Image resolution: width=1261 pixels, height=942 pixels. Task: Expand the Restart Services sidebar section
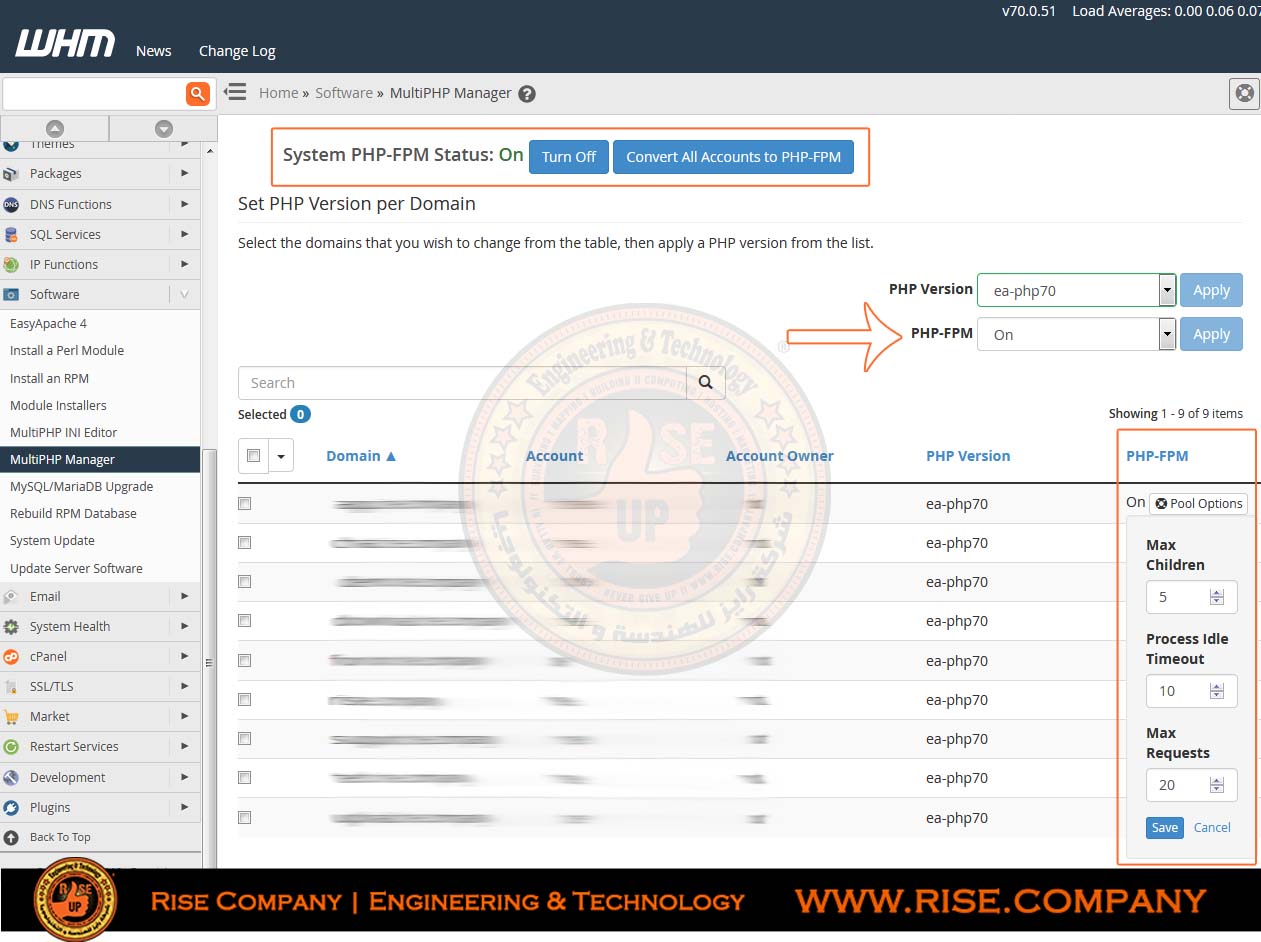click(x=184, y=746)
